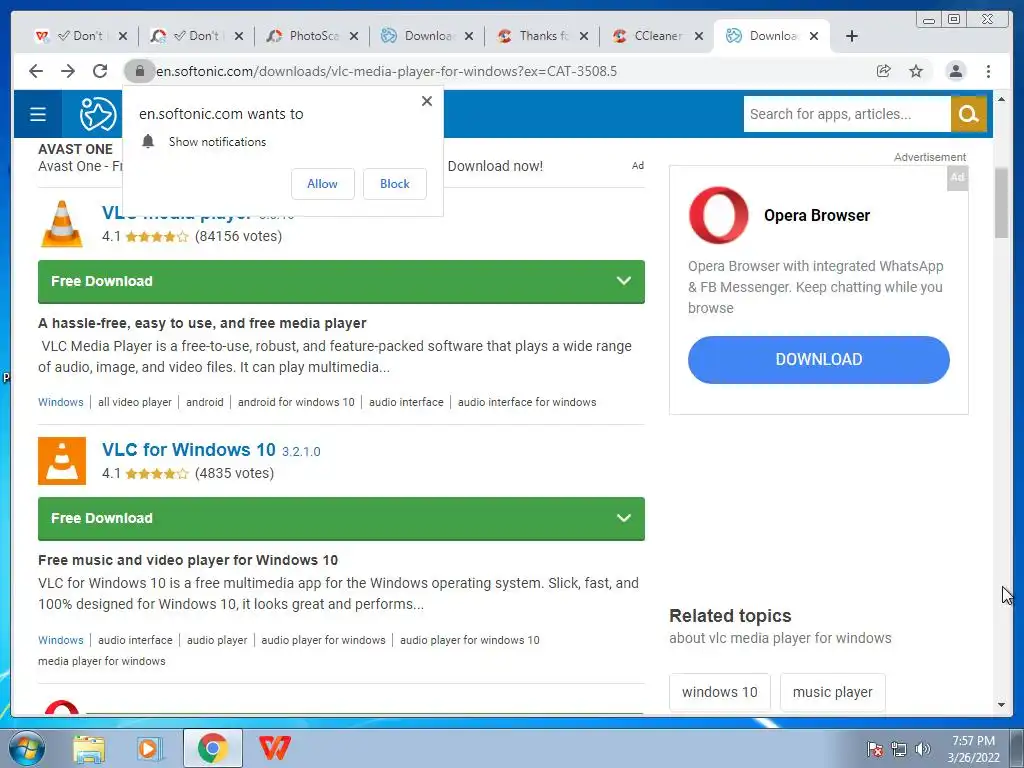Image resolution: width=1024 pixels, height=768 pixels.
Task: Bookmark this page with the star
Action: (x=916, y=71)
